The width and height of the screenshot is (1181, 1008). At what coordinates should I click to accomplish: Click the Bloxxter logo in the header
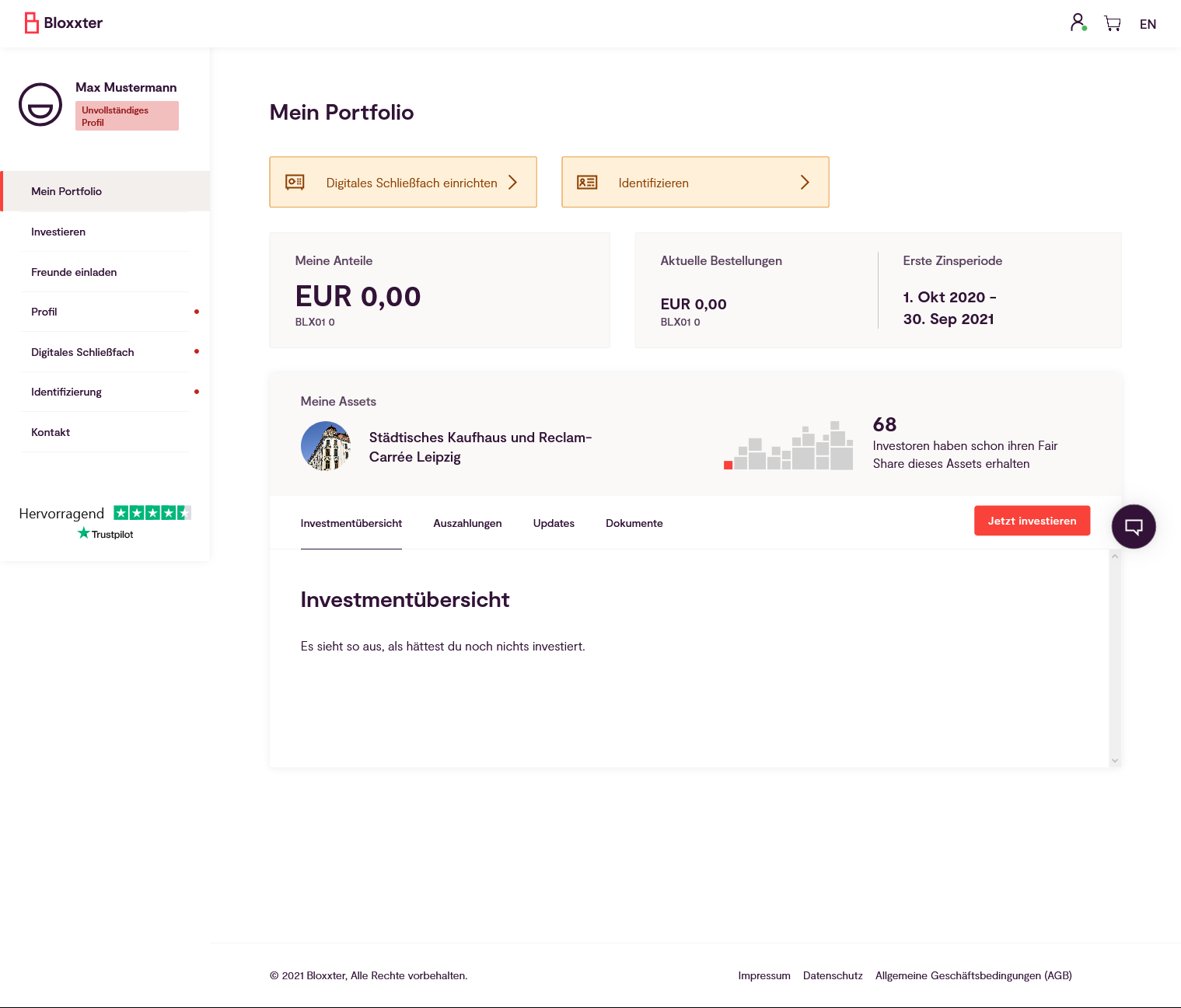(63, 23)
